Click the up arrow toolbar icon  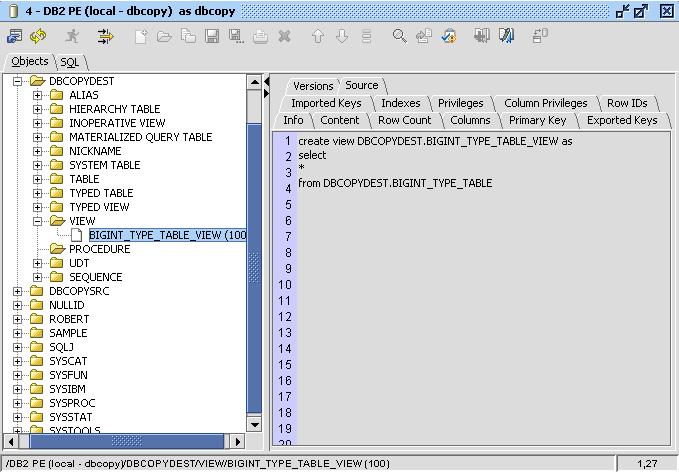[318, 36]
